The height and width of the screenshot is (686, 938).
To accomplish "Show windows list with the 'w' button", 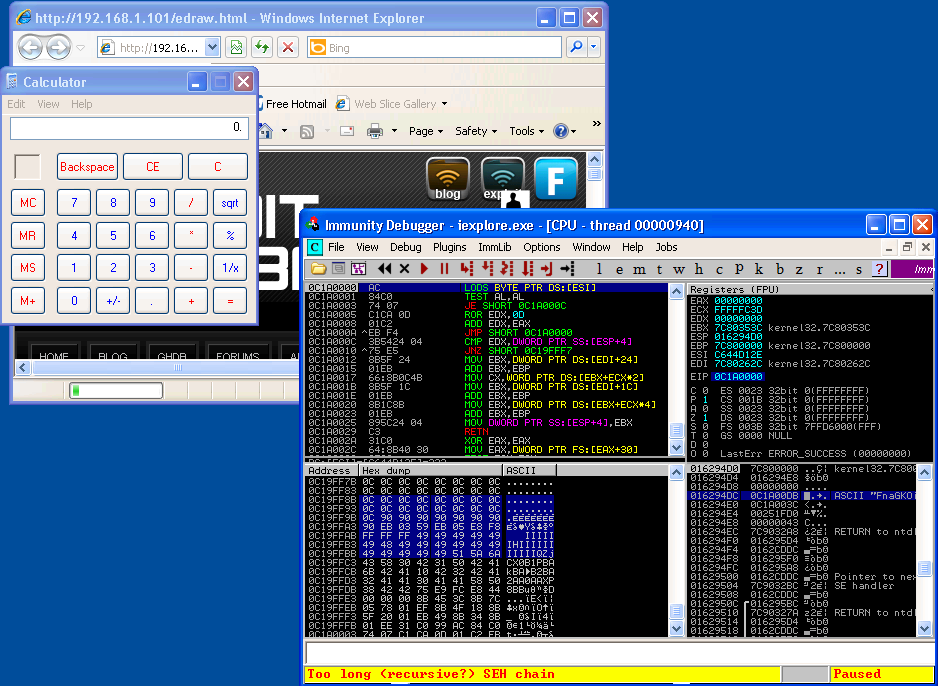I will (679, 269).
